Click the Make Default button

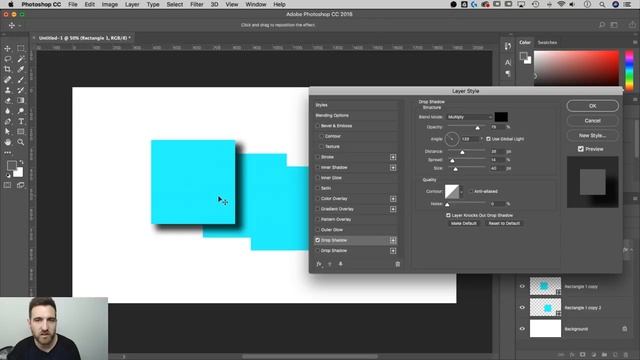pyautogui.click(x=463, y=224)
